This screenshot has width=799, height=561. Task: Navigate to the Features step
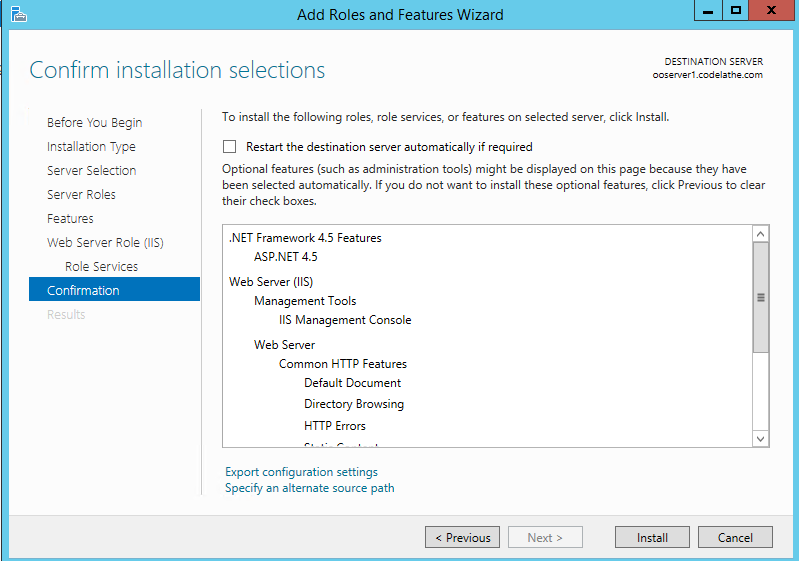click(70, 219)
